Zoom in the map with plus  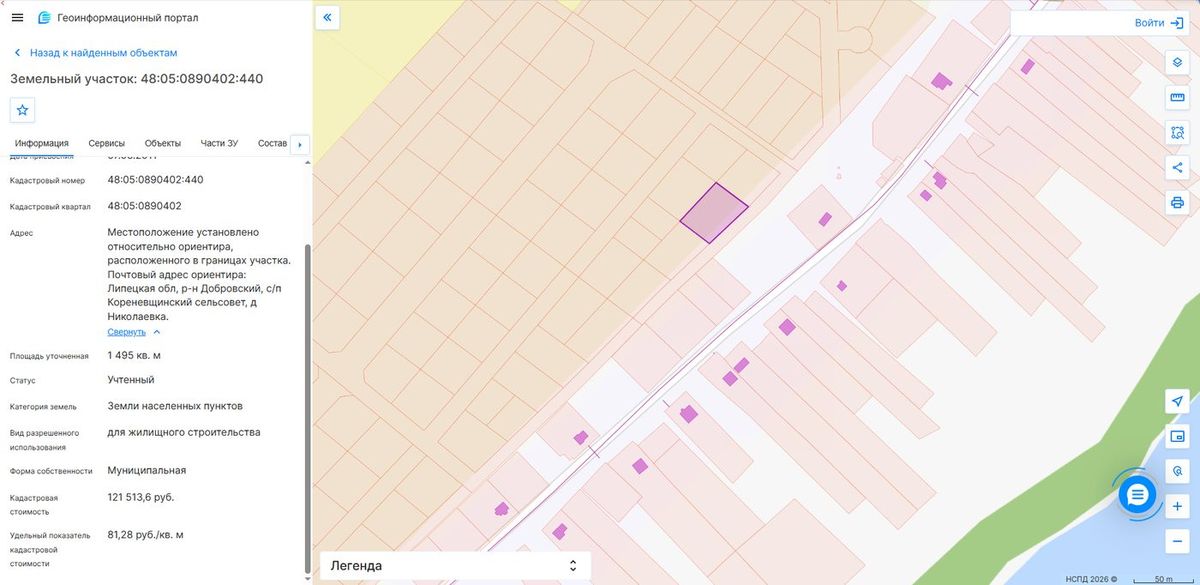coord(1177,507)
